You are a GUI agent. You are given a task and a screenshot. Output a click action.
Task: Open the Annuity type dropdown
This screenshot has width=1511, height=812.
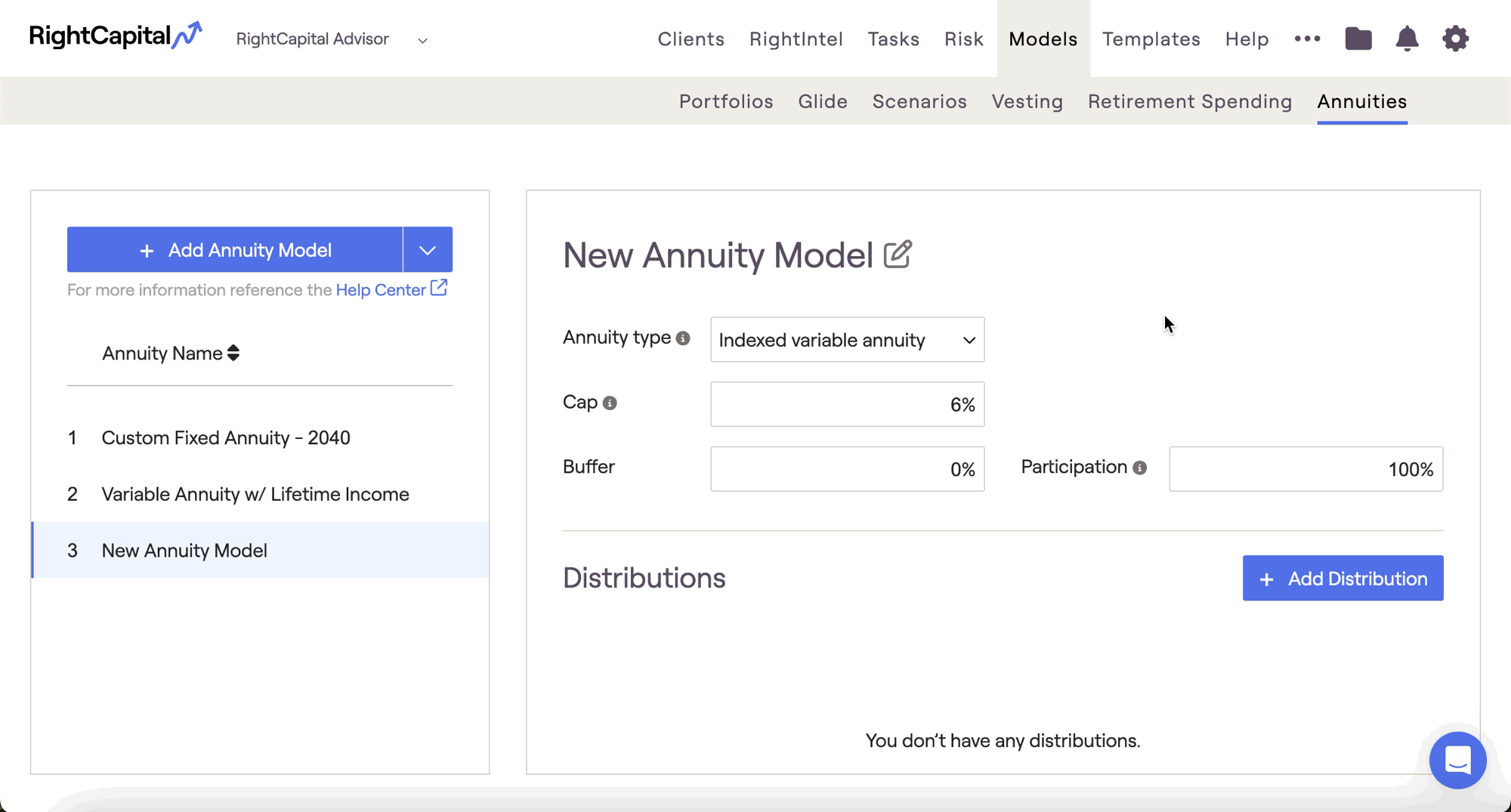[847, 340]
